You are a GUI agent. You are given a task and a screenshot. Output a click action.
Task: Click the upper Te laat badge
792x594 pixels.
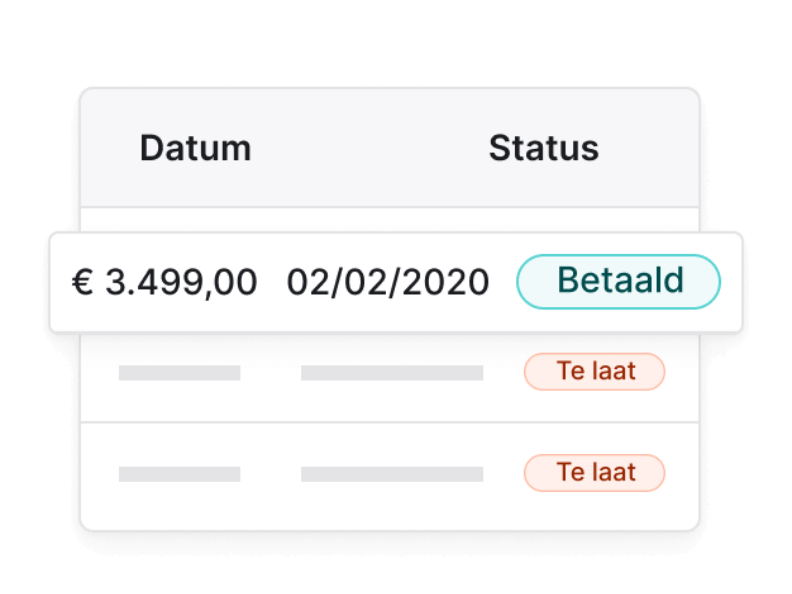click(x=594, y=372)
